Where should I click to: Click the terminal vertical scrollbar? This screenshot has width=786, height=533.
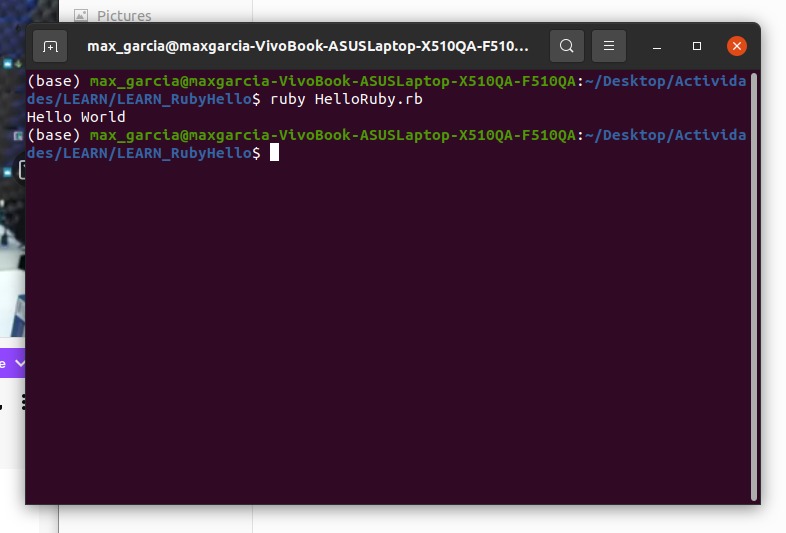(753, 286)
